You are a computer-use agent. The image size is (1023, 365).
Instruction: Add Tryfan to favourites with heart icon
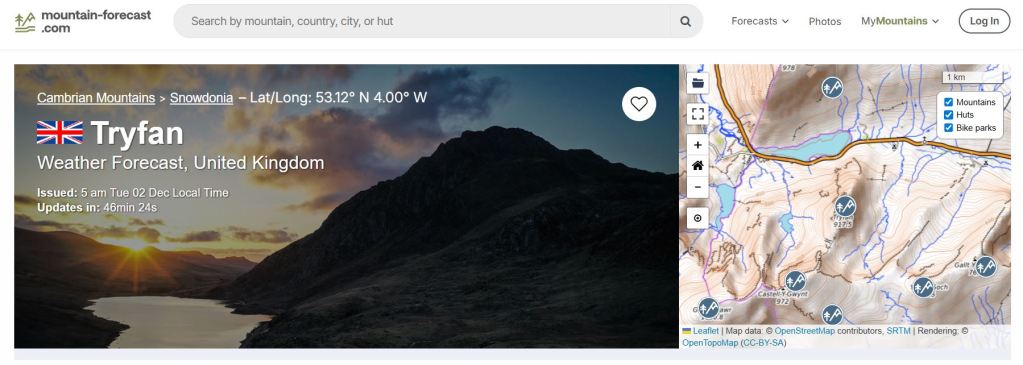[639, 104]
